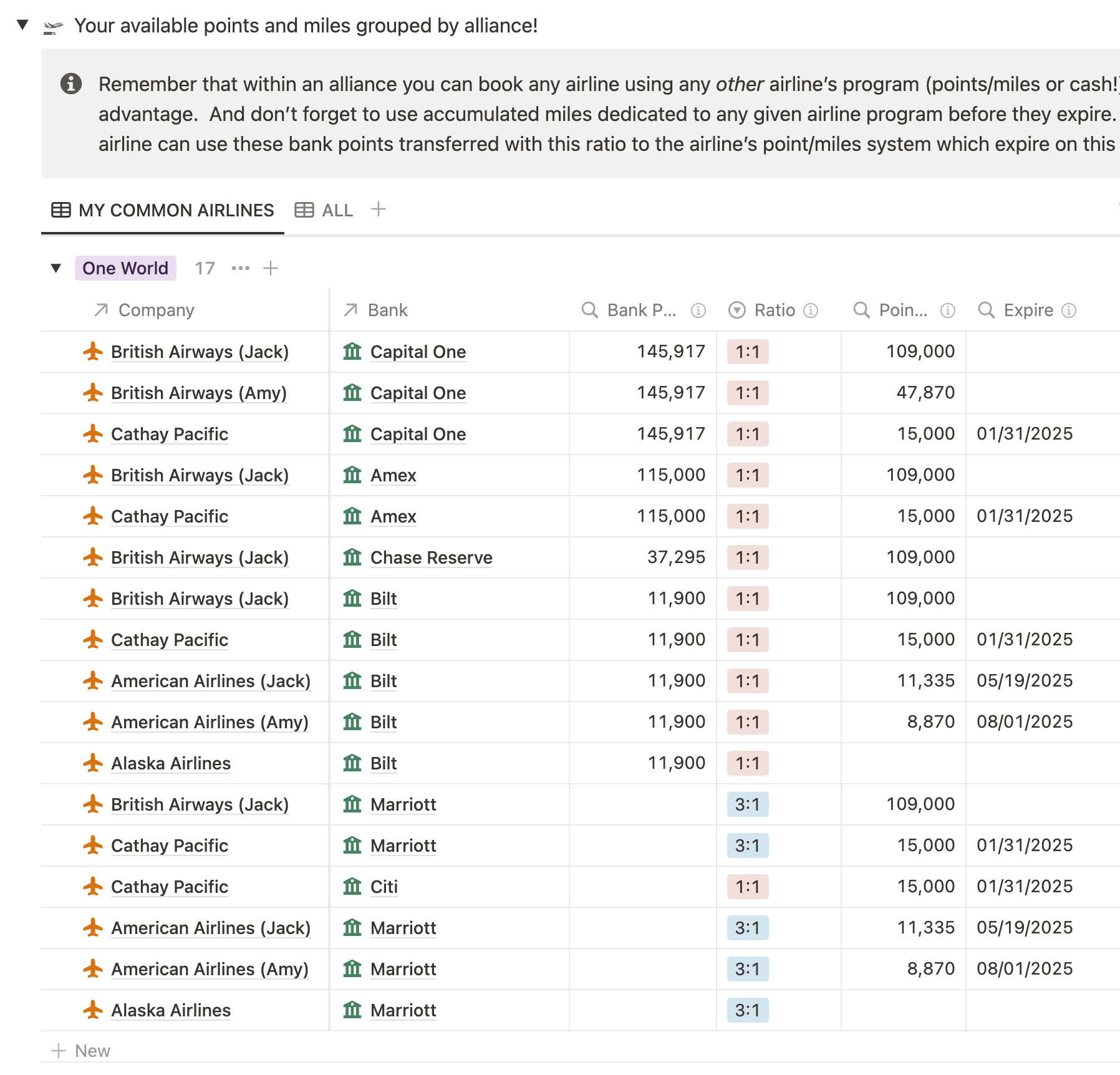Click the airplane emoji in the heading
1120x1075 pixels.
pos(54,26)
